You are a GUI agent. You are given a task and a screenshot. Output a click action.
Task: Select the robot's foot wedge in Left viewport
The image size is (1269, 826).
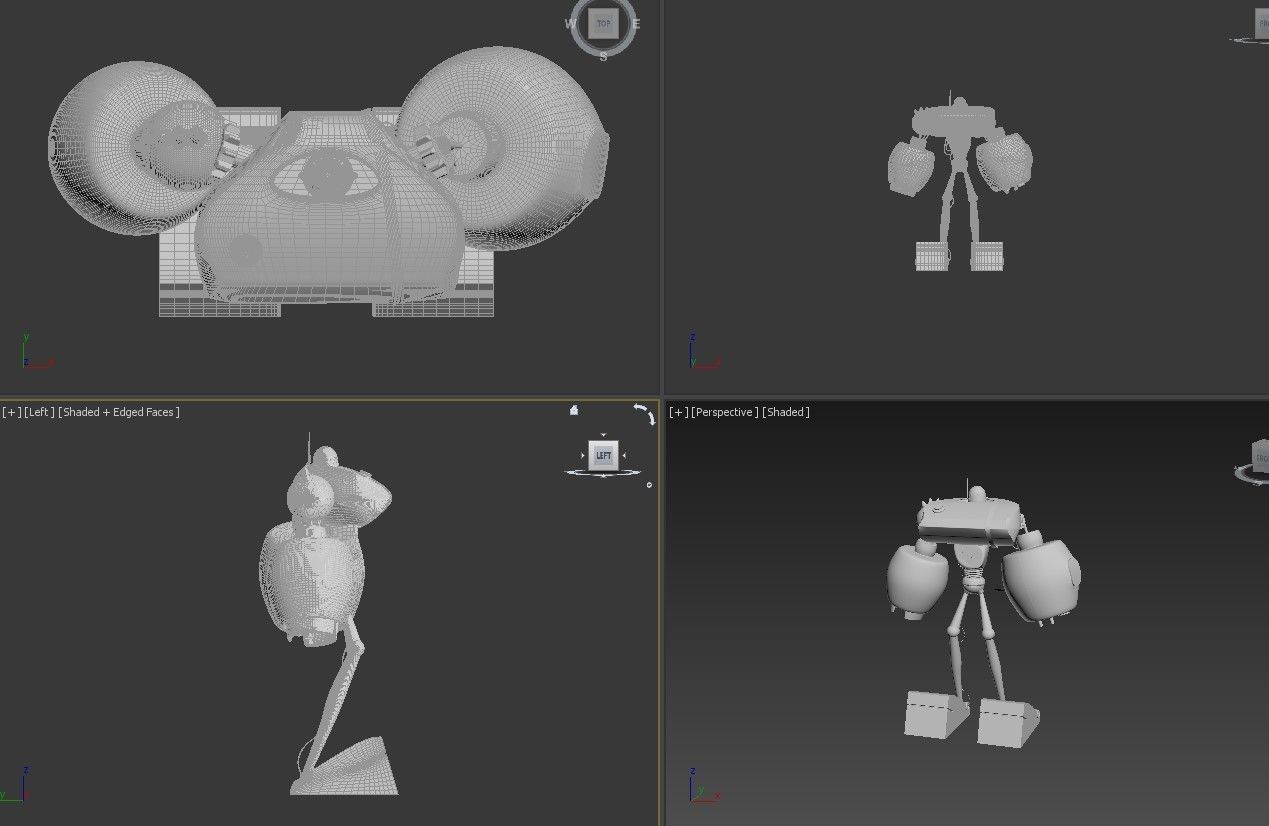[345, 766]
